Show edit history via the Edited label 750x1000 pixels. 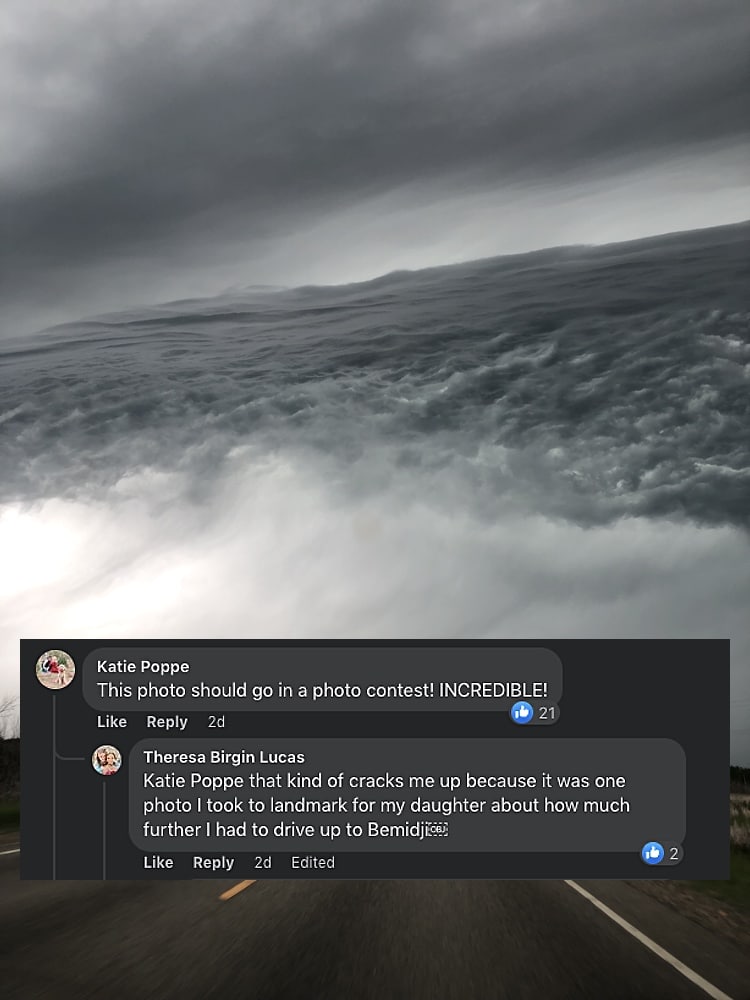click(313, 862)
